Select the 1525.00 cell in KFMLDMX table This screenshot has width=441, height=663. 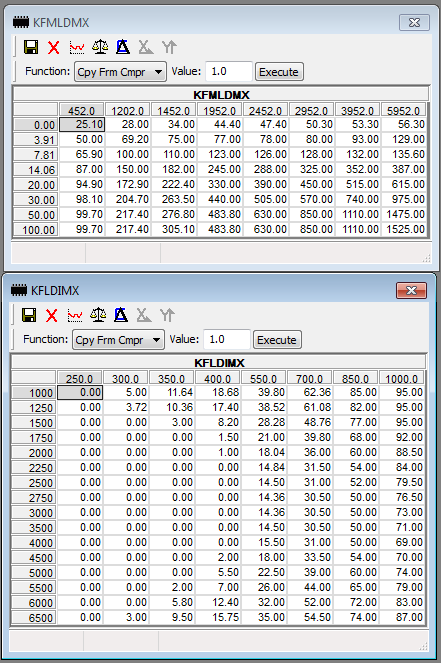coord(405,229)
